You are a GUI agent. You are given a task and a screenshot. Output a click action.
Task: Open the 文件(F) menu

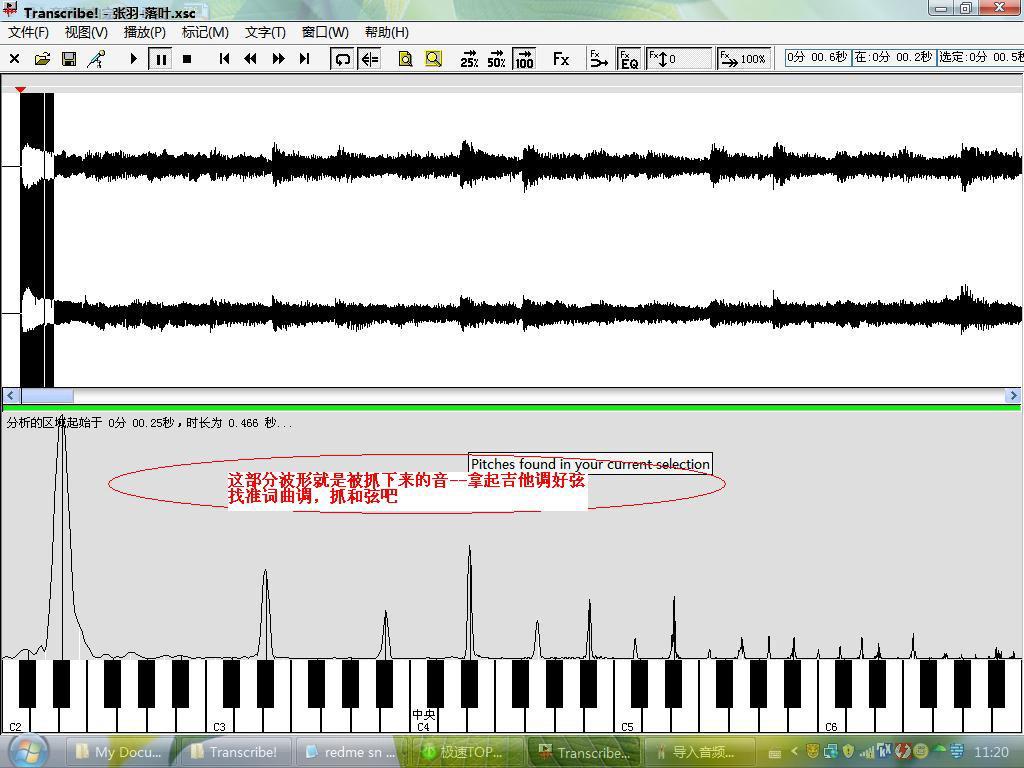coord(28,32)
